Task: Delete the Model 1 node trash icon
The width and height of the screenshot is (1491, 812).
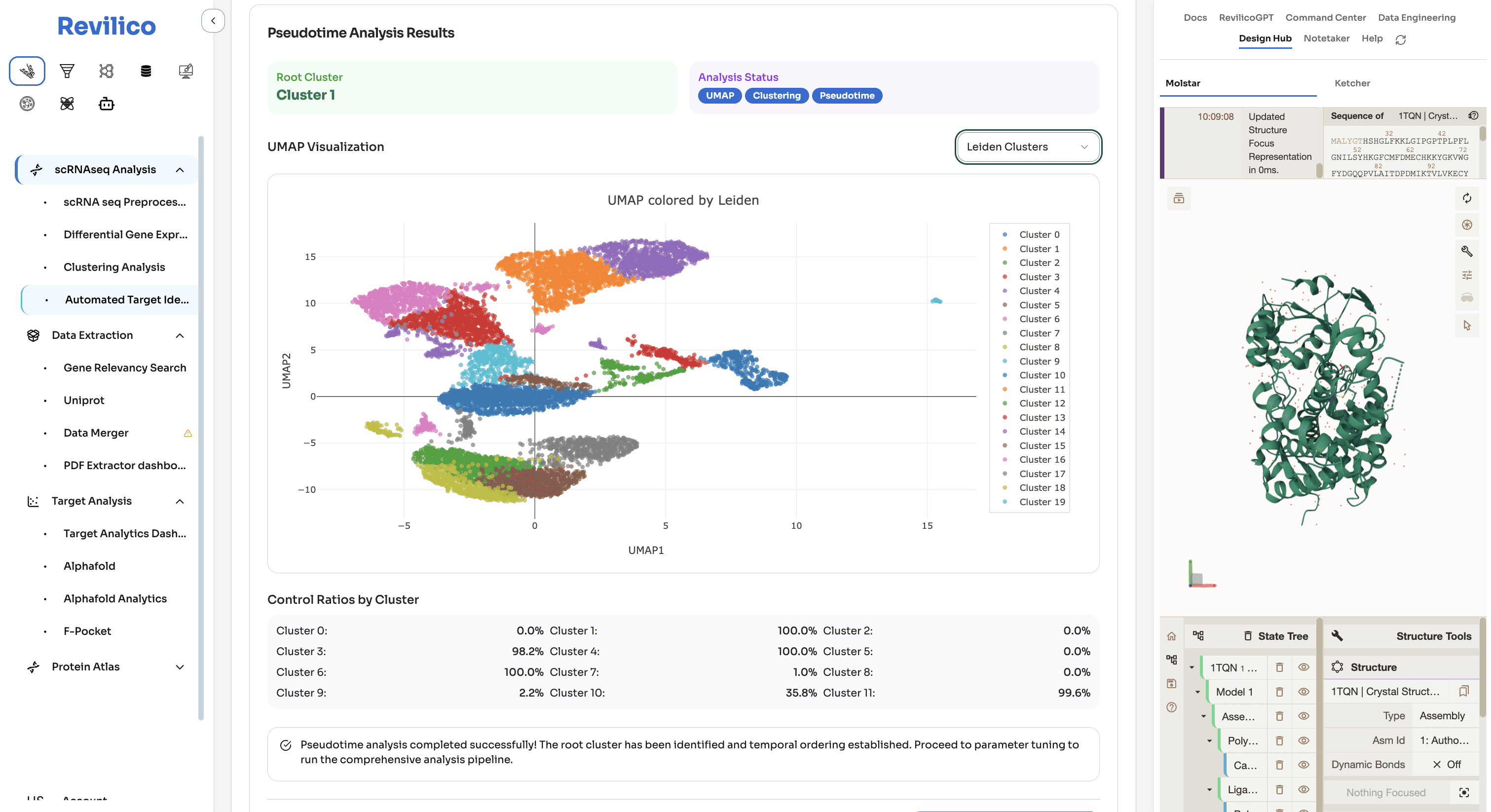Action: coord(1280,692)
